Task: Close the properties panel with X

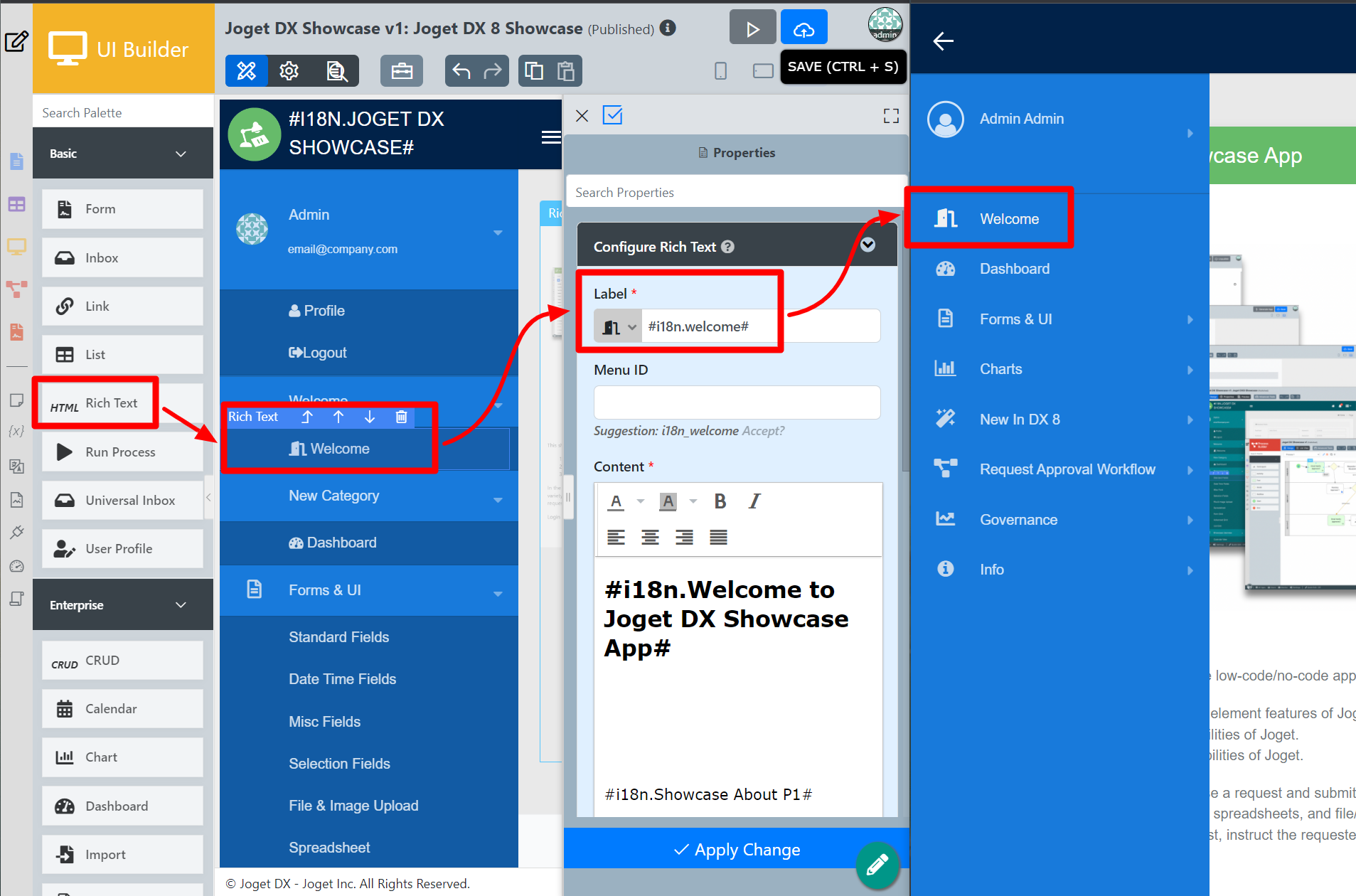Action: pos(582,115)
